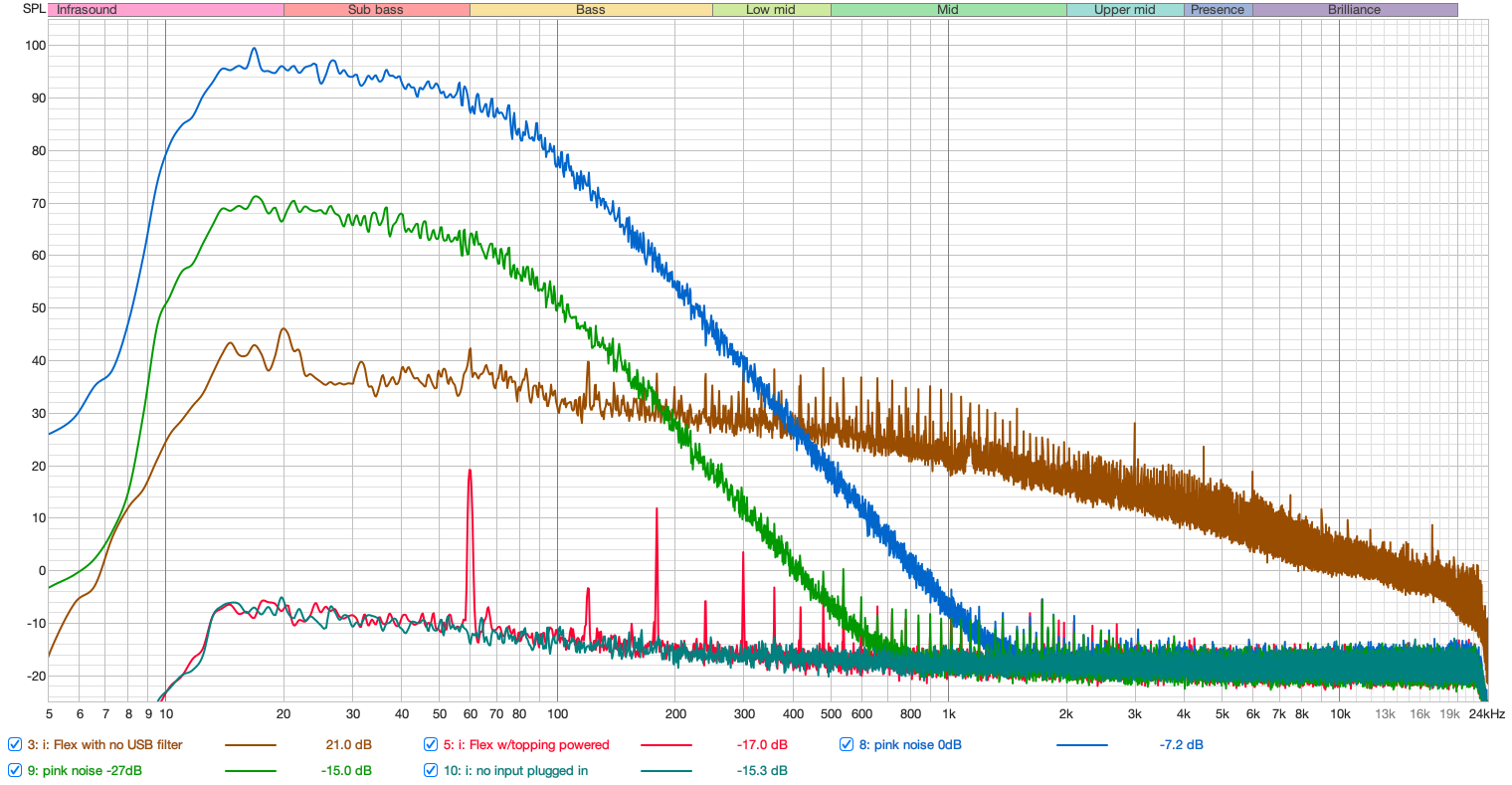Screen dimensions: 1512x785
Task: Uncheck the Flex w/topping powered trace
Action: coord(431,744)
